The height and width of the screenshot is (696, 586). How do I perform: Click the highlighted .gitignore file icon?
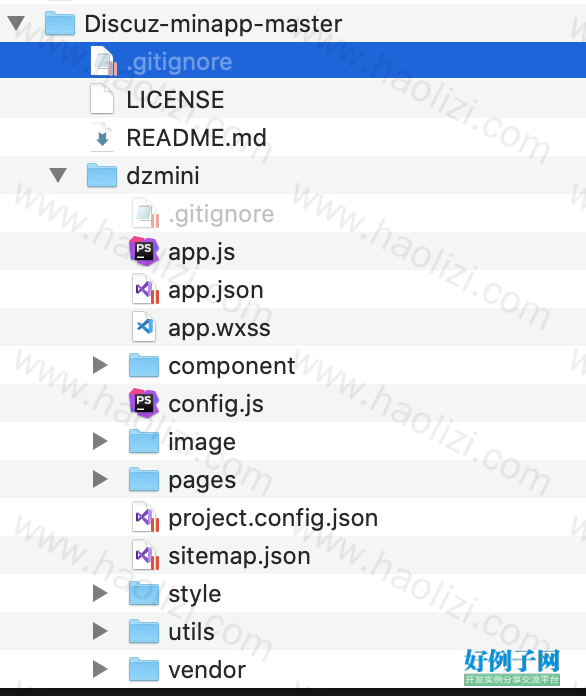[x=103, y=61]
